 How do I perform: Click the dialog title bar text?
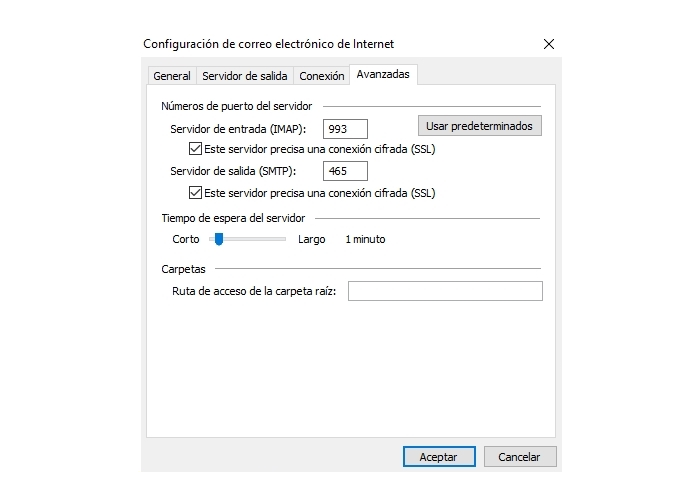click(x=268, y=44)
